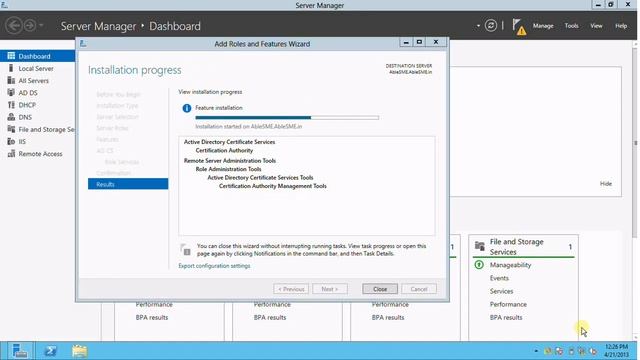Click the forward navigation arrow in Server Manager
Image resolution: width=640 pixels, height=360 pixels.
(30, 26)
